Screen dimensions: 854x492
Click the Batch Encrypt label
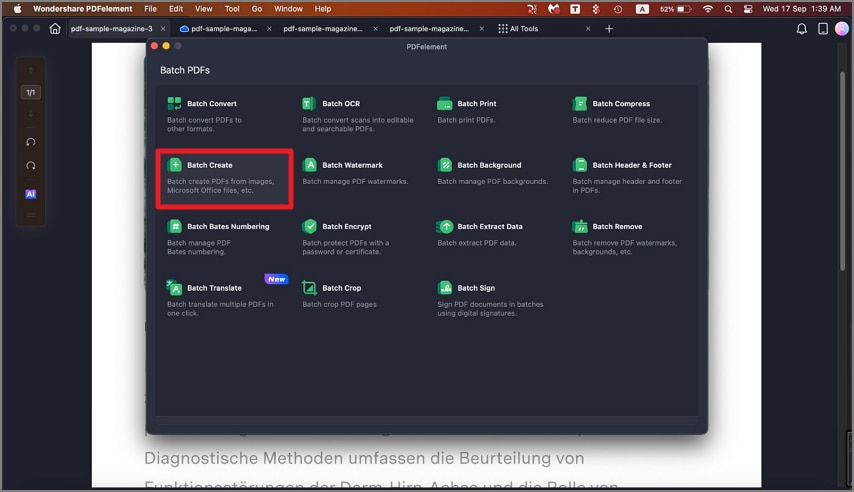pos(346,226)
